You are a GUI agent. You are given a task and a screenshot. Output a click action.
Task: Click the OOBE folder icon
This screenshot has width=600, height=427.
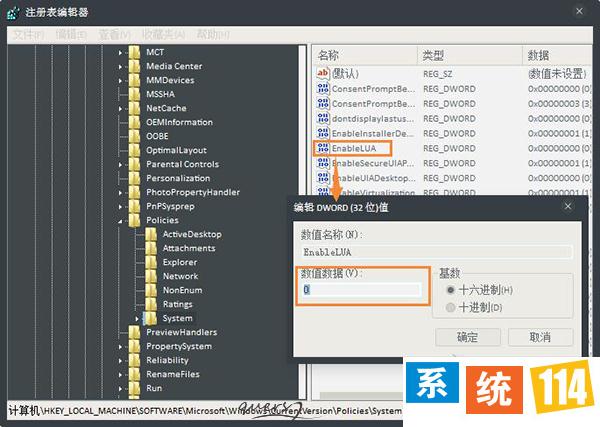pyautogui.click(x=134, y=136)
